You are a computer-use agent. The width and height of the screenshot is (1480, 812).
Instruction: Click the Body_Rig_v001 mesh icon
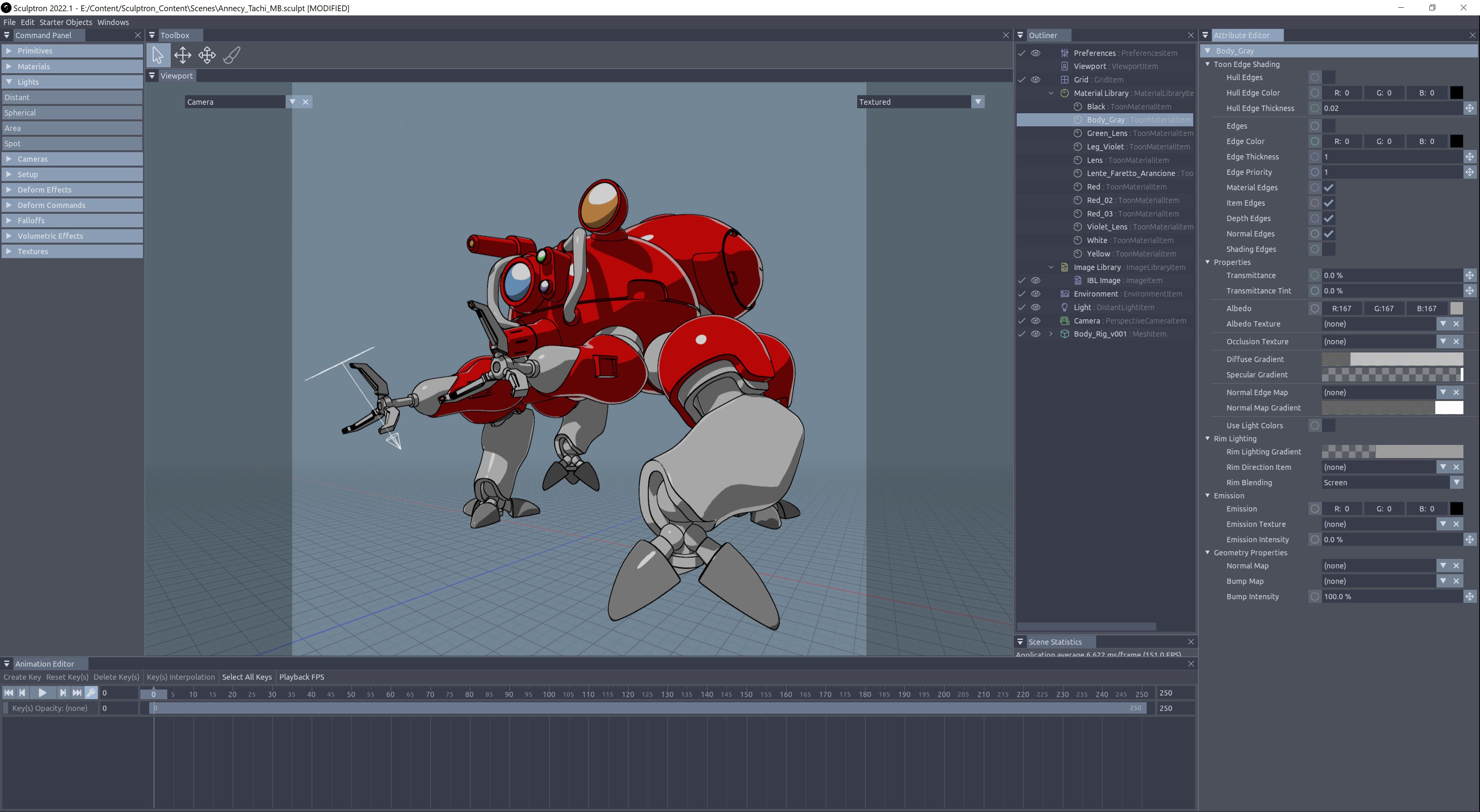coord(1065,334)
